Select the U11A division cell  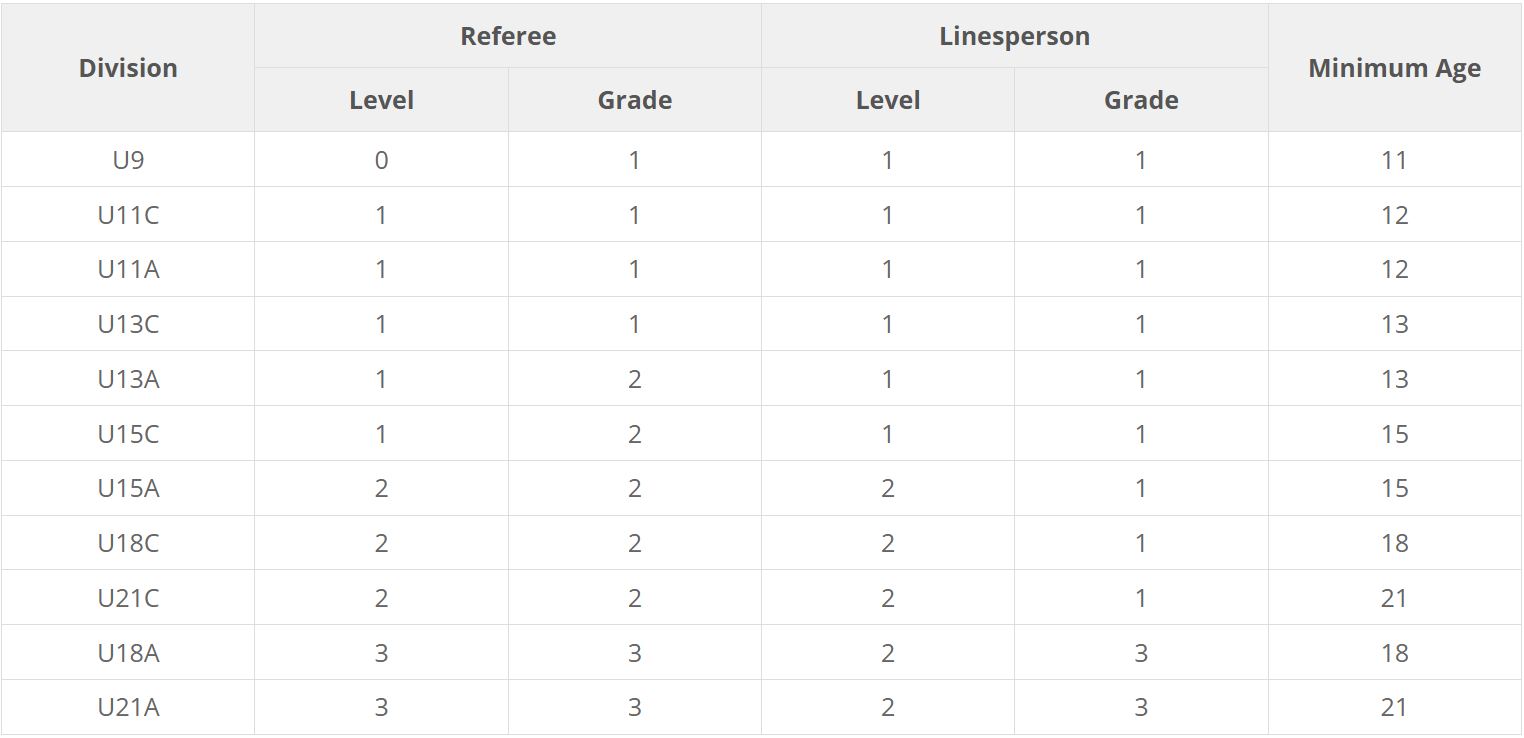point(128,269)
